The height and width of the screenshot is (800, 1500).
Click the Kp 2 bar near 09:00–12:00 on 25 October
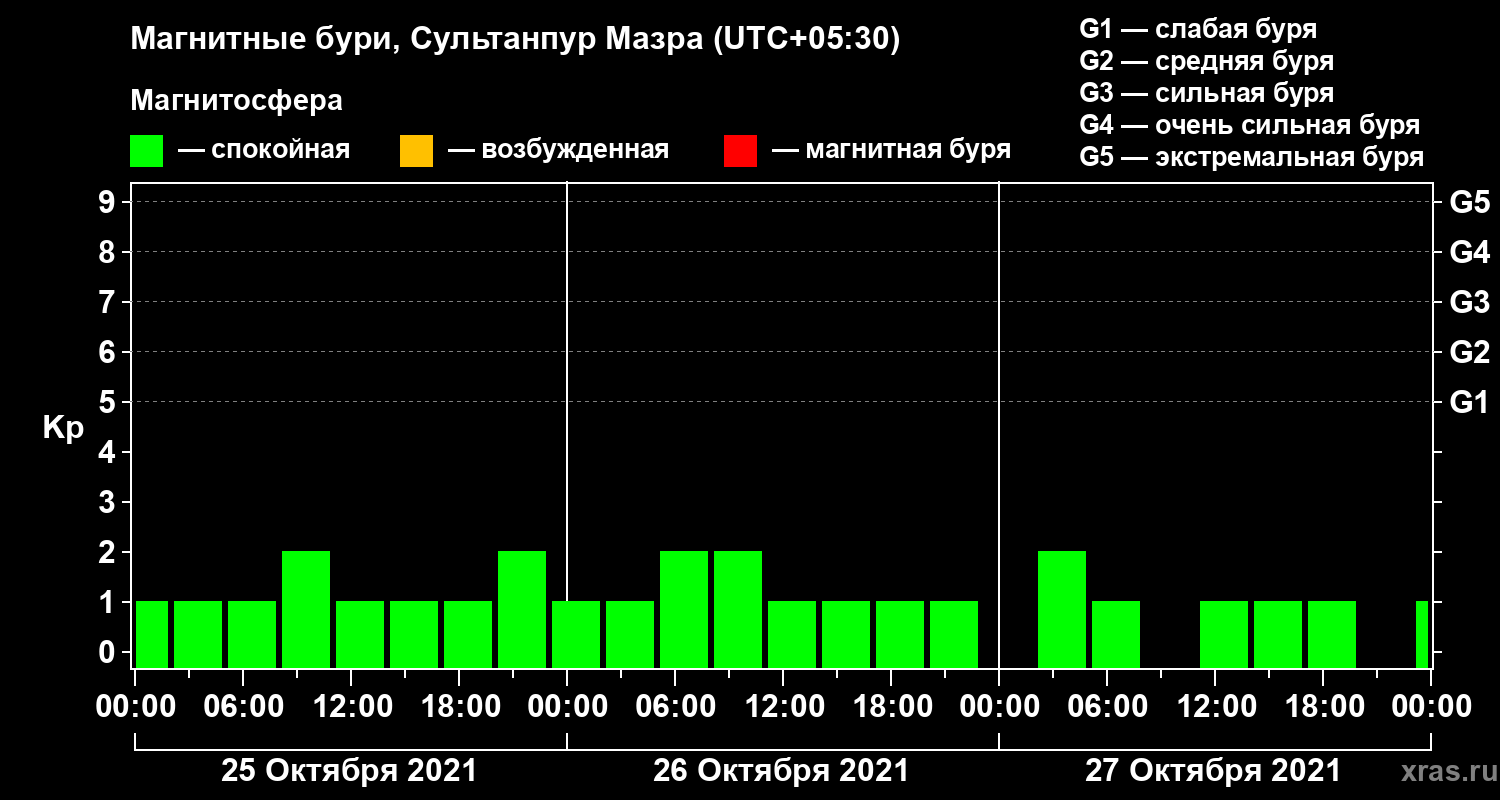click(x=306, y=609)
